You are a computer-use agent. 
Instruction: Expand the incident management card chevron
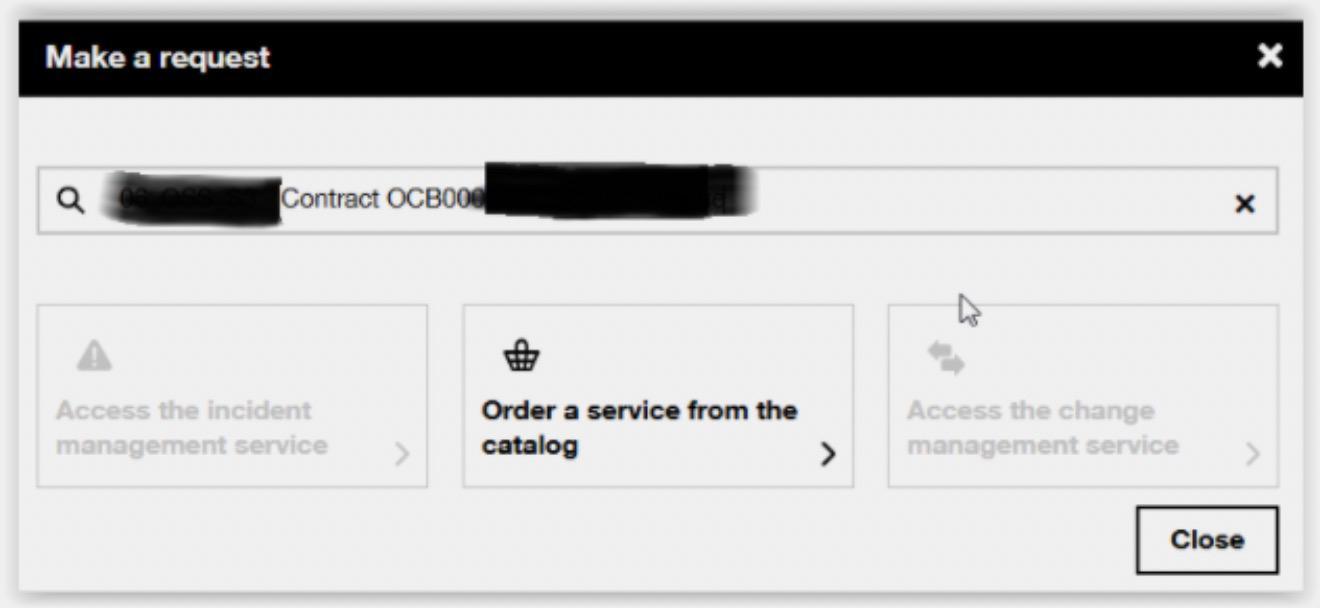point(402,455)
